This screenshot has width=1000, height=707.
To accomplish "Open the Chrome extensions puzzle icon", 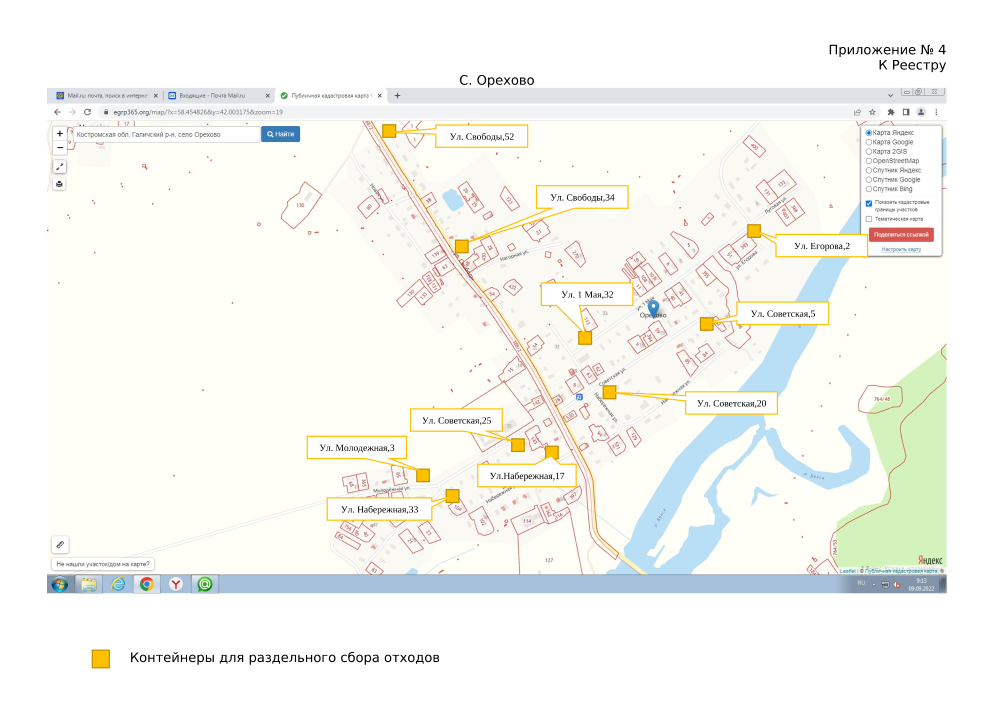I will click(x=890, y=112).
